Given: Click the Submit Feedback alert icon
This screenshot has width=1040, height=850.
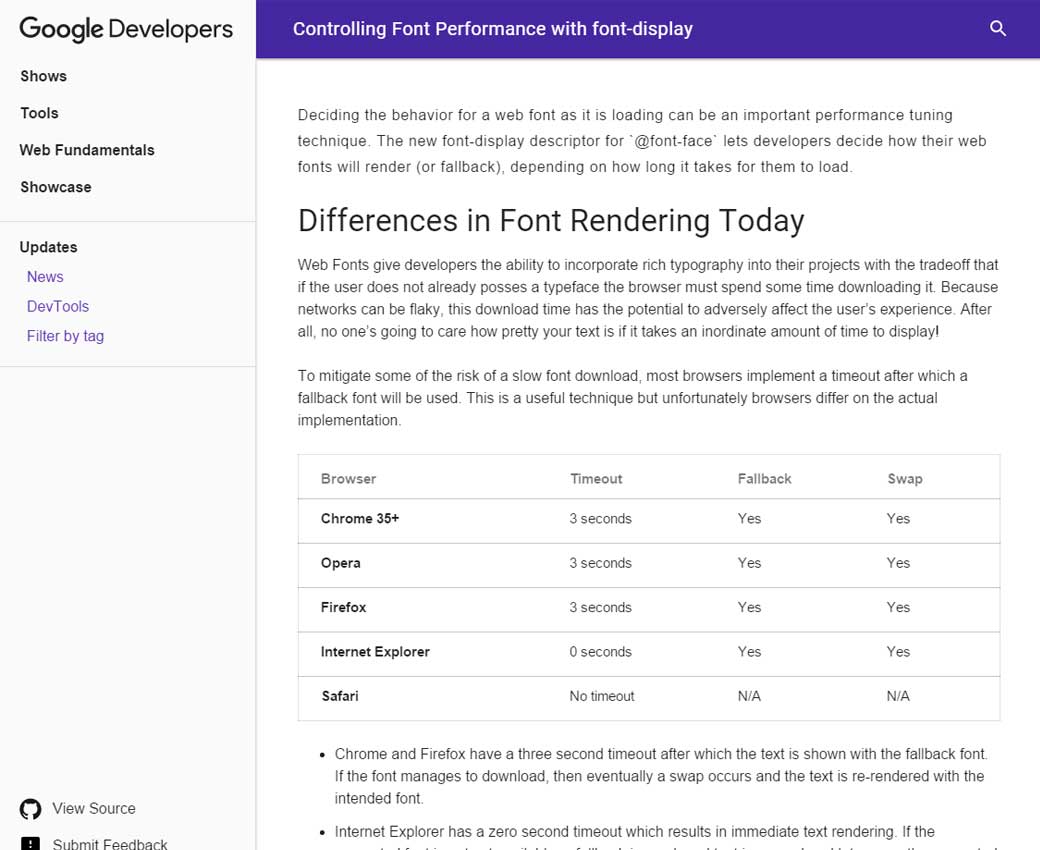Looking at the screenshot, I should 31,843.
